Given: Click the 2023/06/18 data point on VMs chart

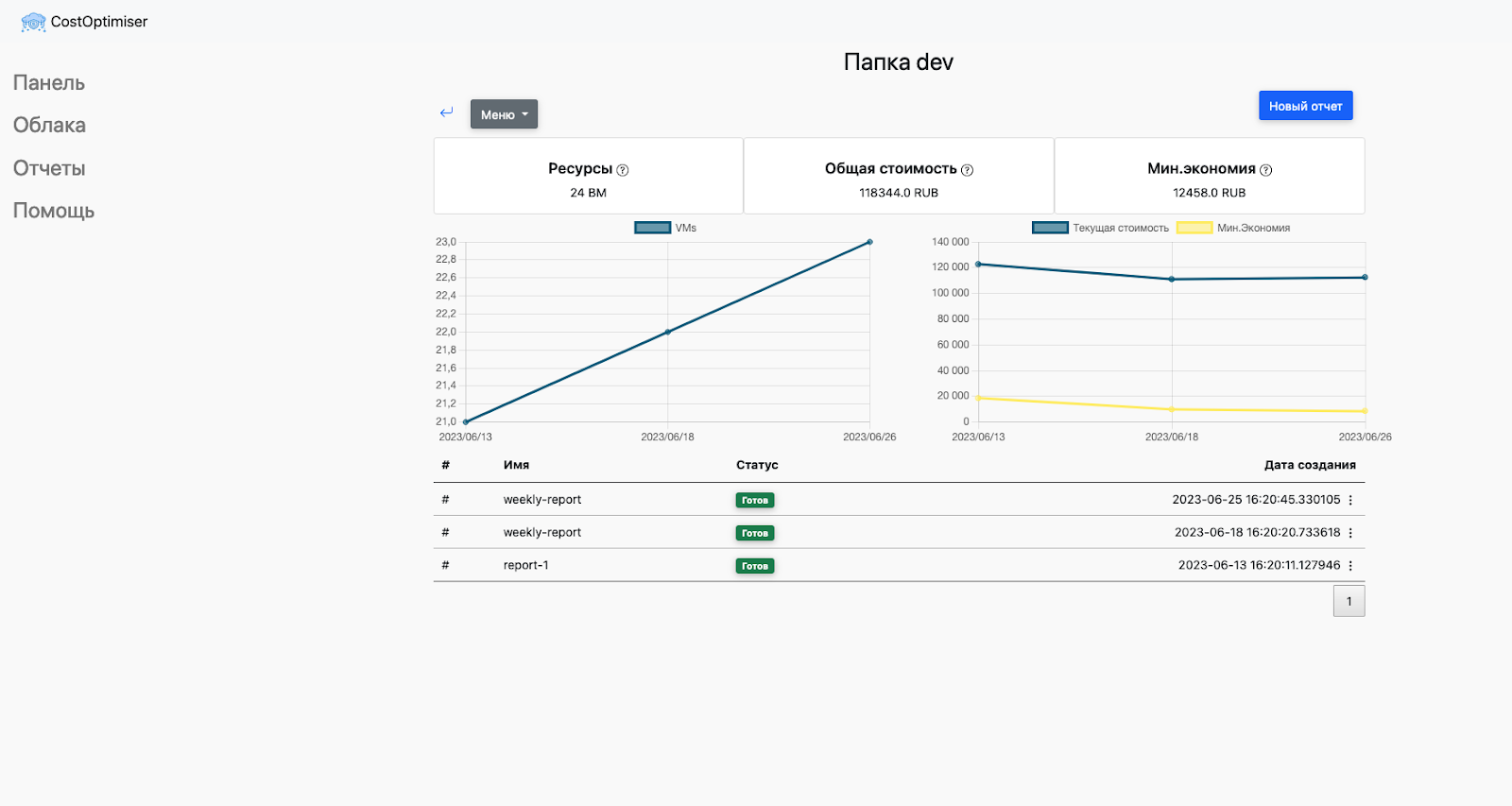Looking at the screenshot, I should [668, 332].
